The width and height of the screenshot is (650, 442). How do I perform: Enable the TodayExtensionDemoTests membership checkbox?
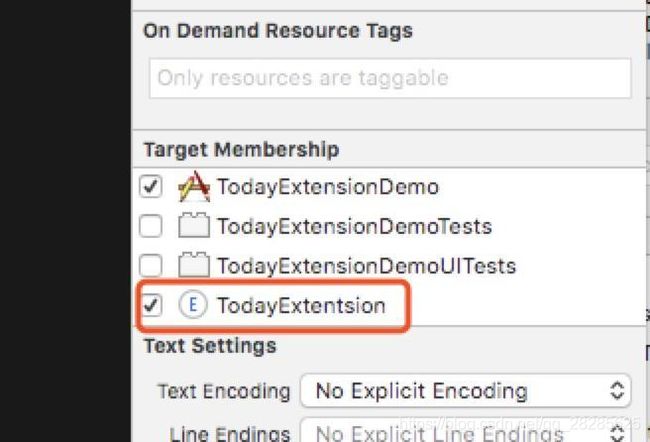150,226
